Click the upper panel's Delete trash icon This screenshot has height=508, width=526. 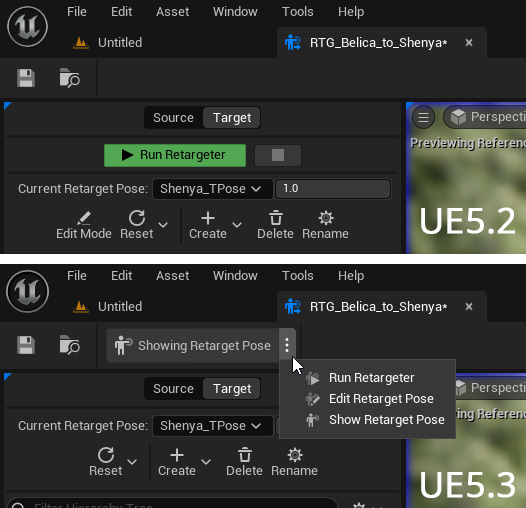coord(276,218)
